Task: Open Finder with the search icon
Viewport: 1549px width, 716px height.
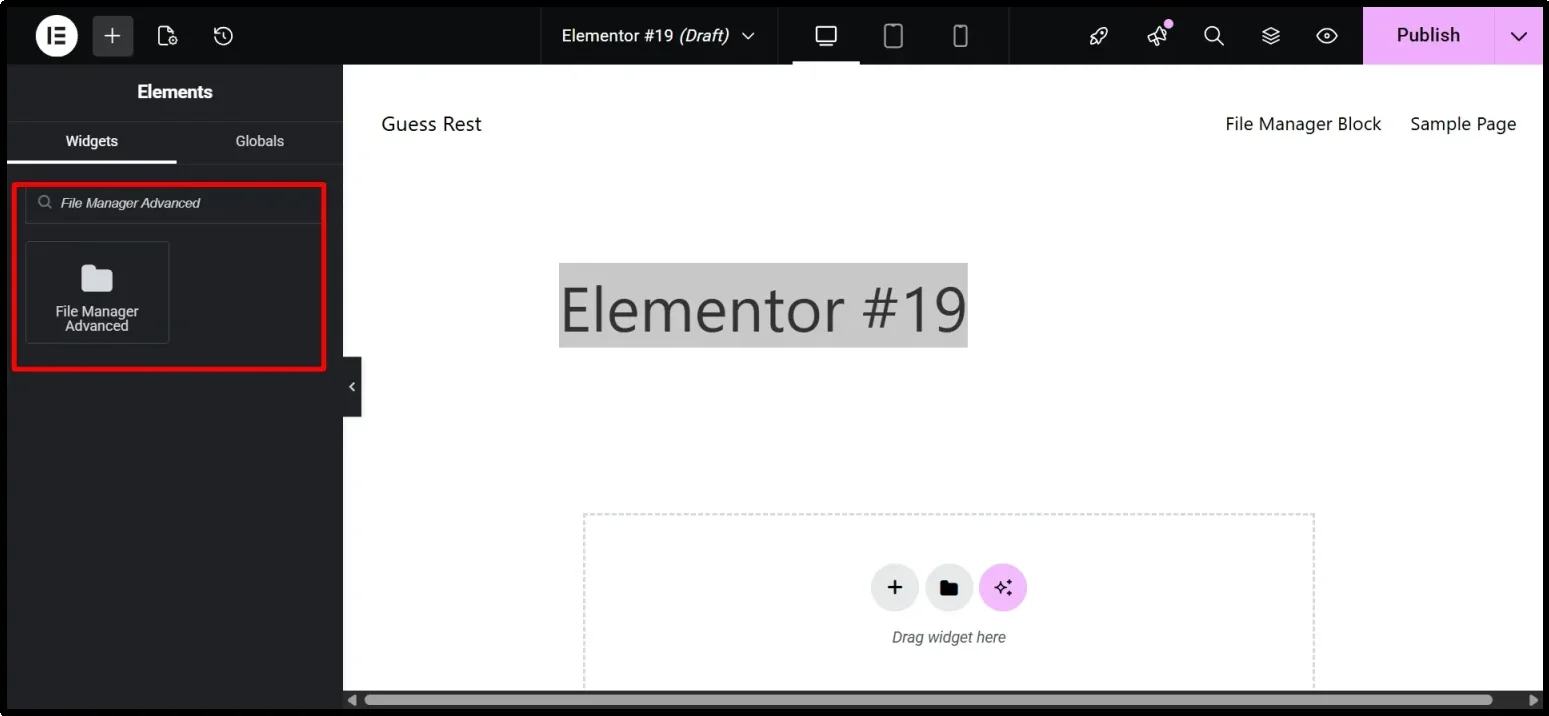Action: [1213, 35]
